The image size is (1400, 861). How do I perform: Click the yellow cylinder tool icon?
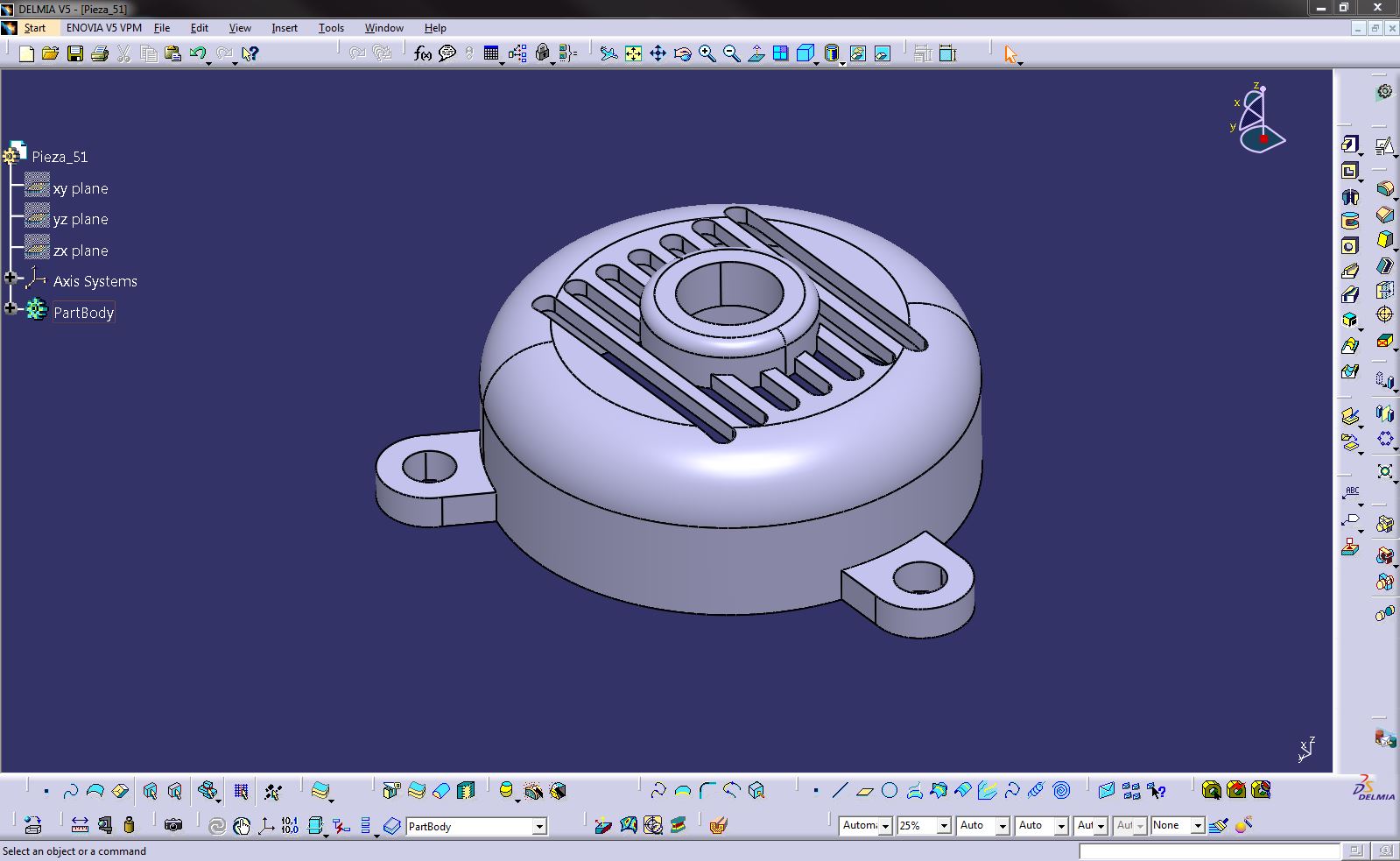tap(506, 791)
